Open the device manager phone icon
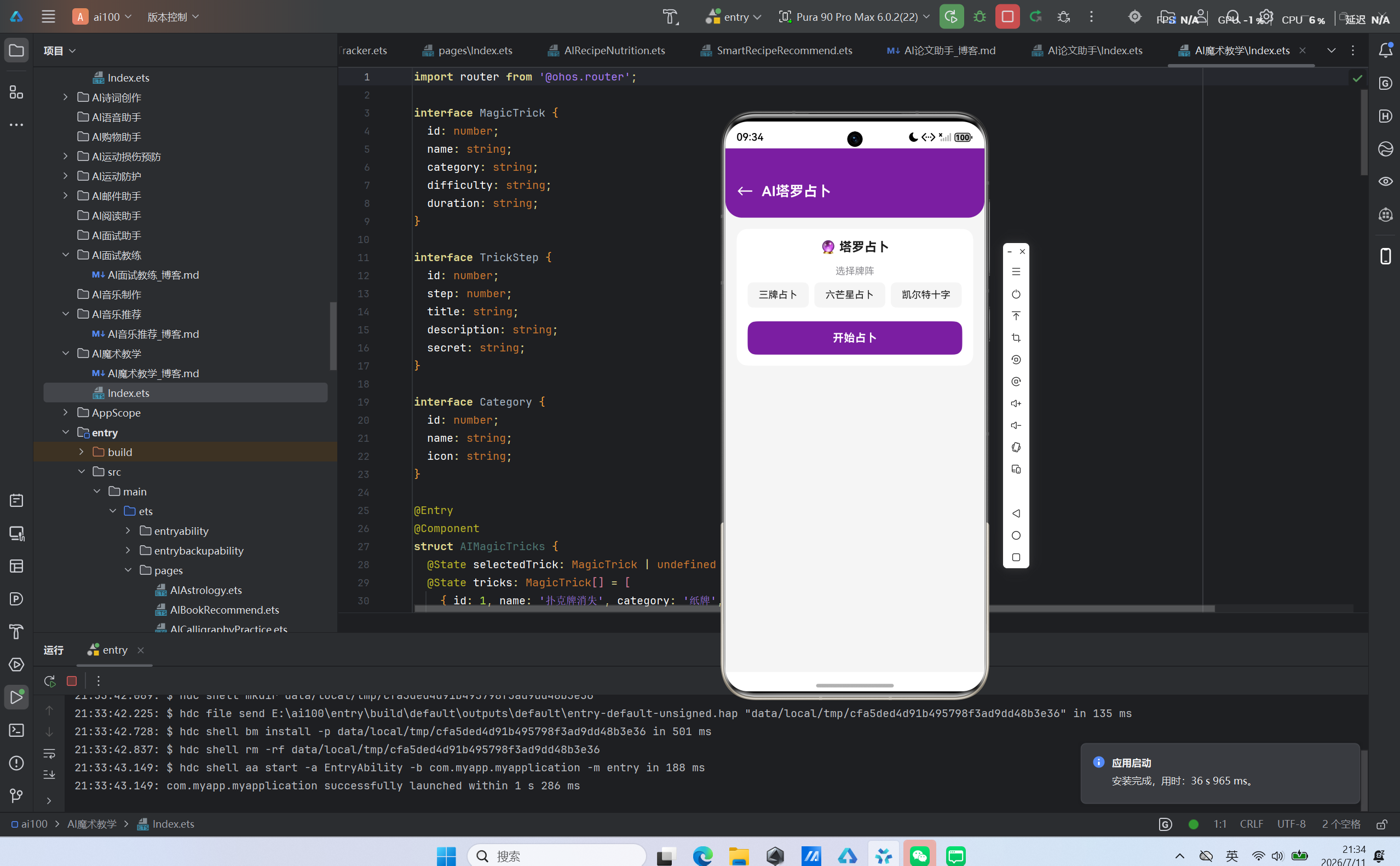 tap(1385, 256)
